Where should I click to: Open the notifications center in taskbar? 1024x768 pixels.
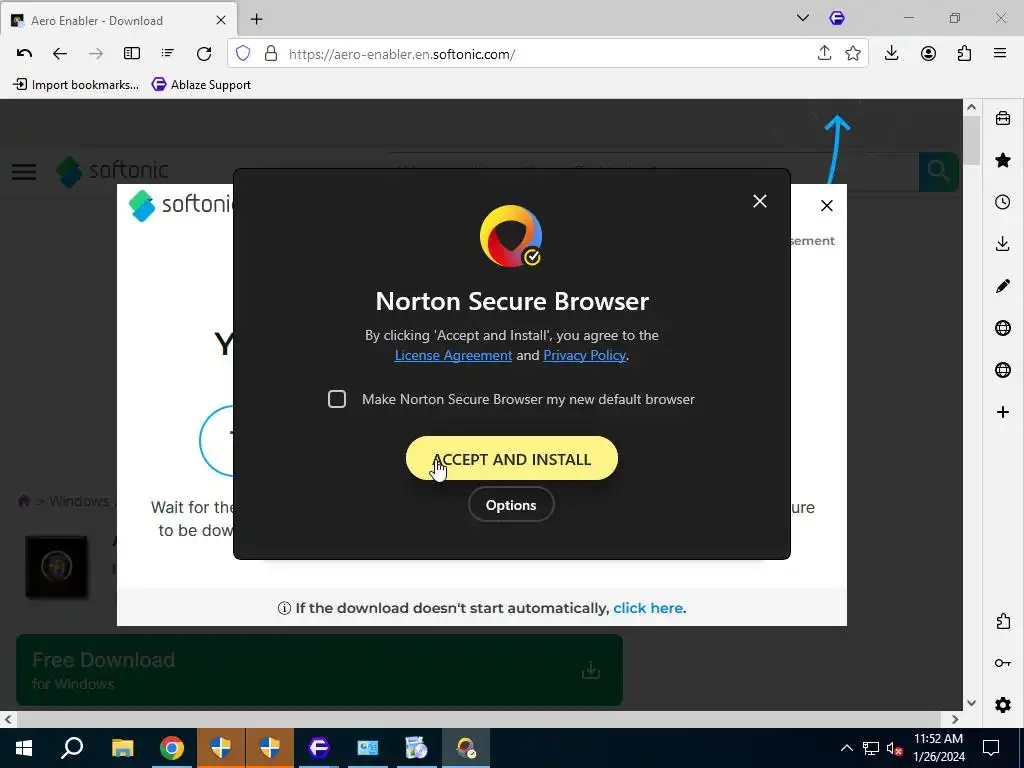click(991, 748)
